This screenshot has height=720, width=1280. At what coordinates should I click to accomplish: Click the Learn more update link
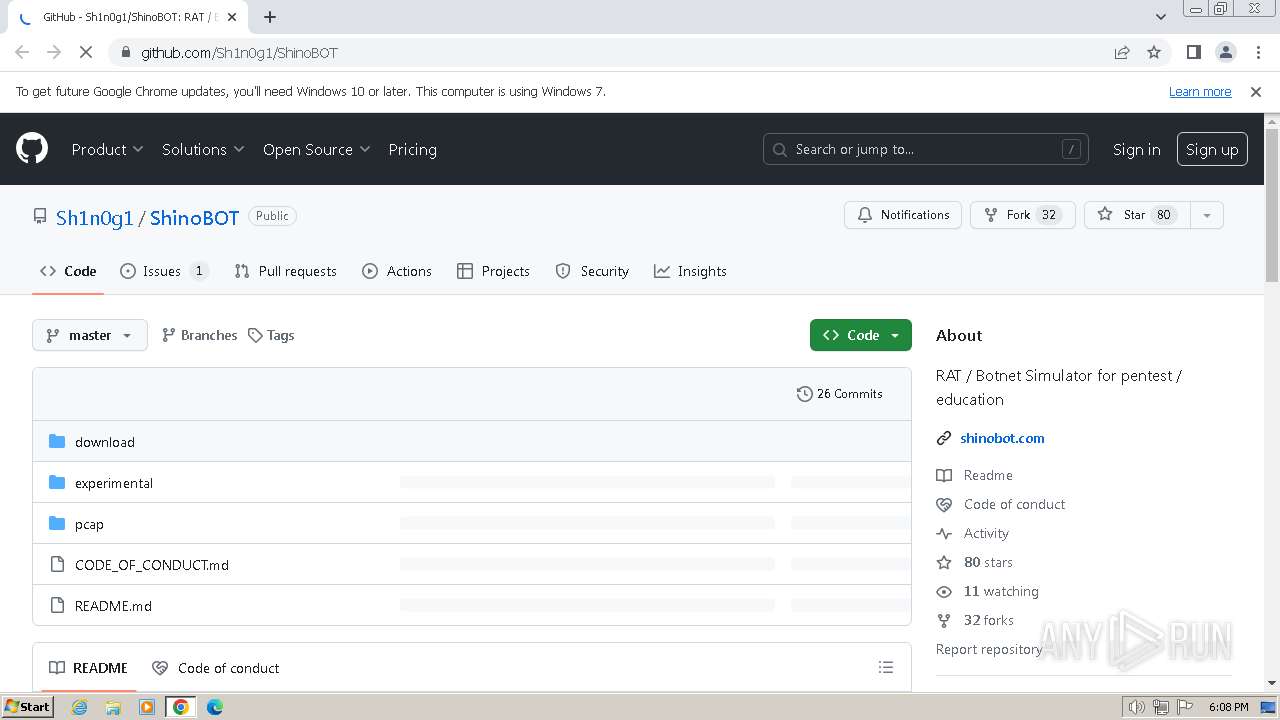1200,91
